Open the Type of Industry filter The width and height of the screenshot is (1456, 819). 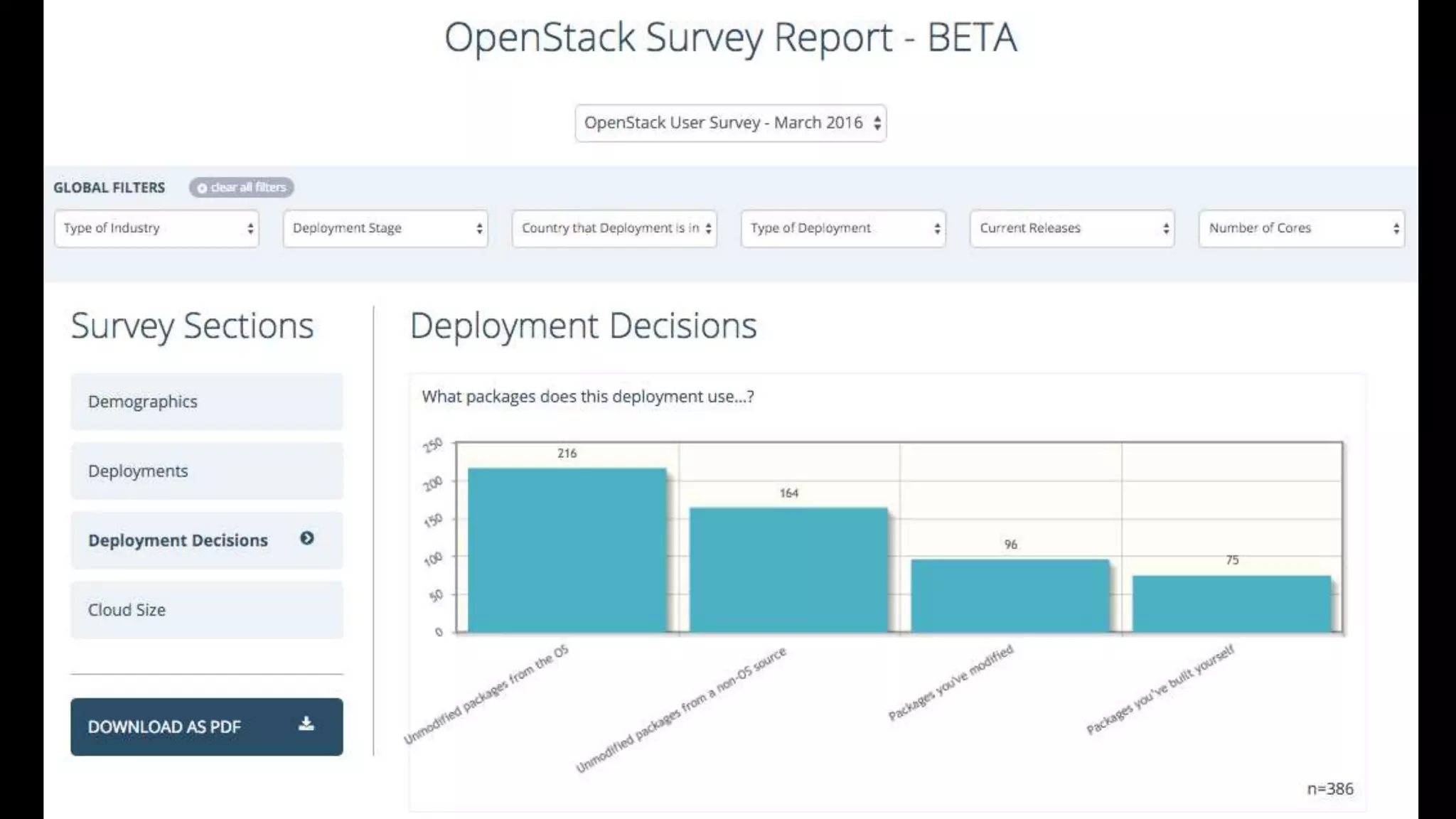pos(156,228)
